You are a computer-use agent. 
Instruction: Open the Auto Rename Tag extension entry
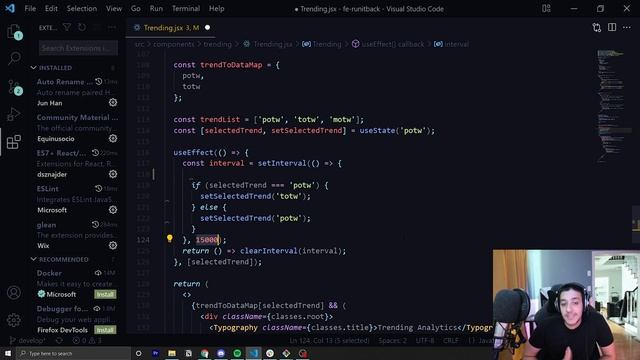tap(77, 92)
